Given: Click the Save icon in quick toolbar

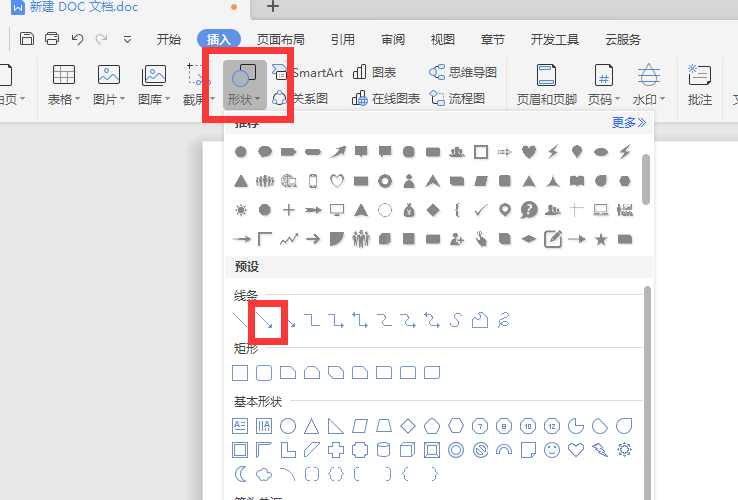Looking at the screenshot, I should point(27,39).
